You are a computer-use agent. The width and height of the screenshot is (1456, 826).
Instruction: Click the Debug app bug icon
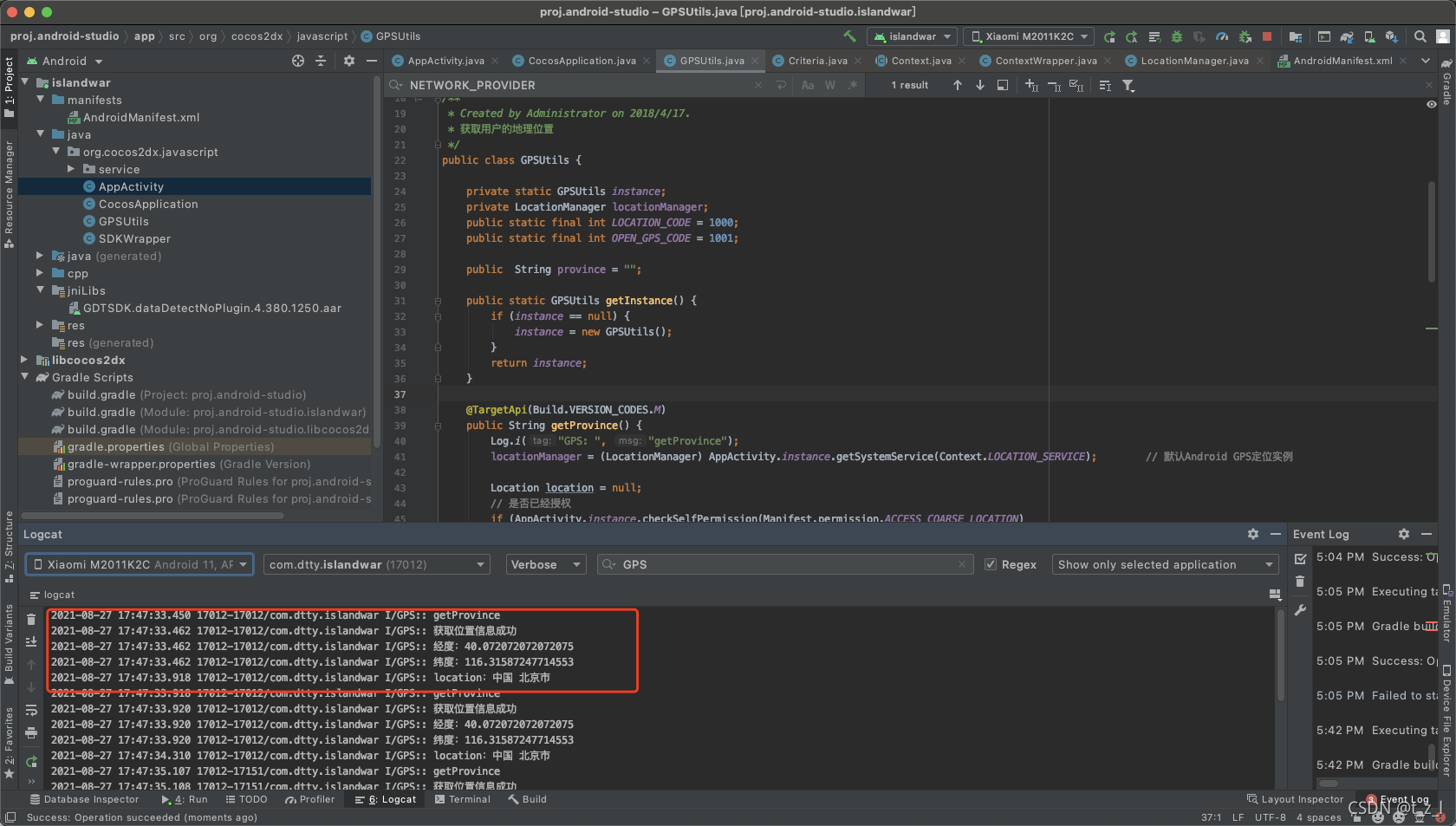(x=1177, y=36)
